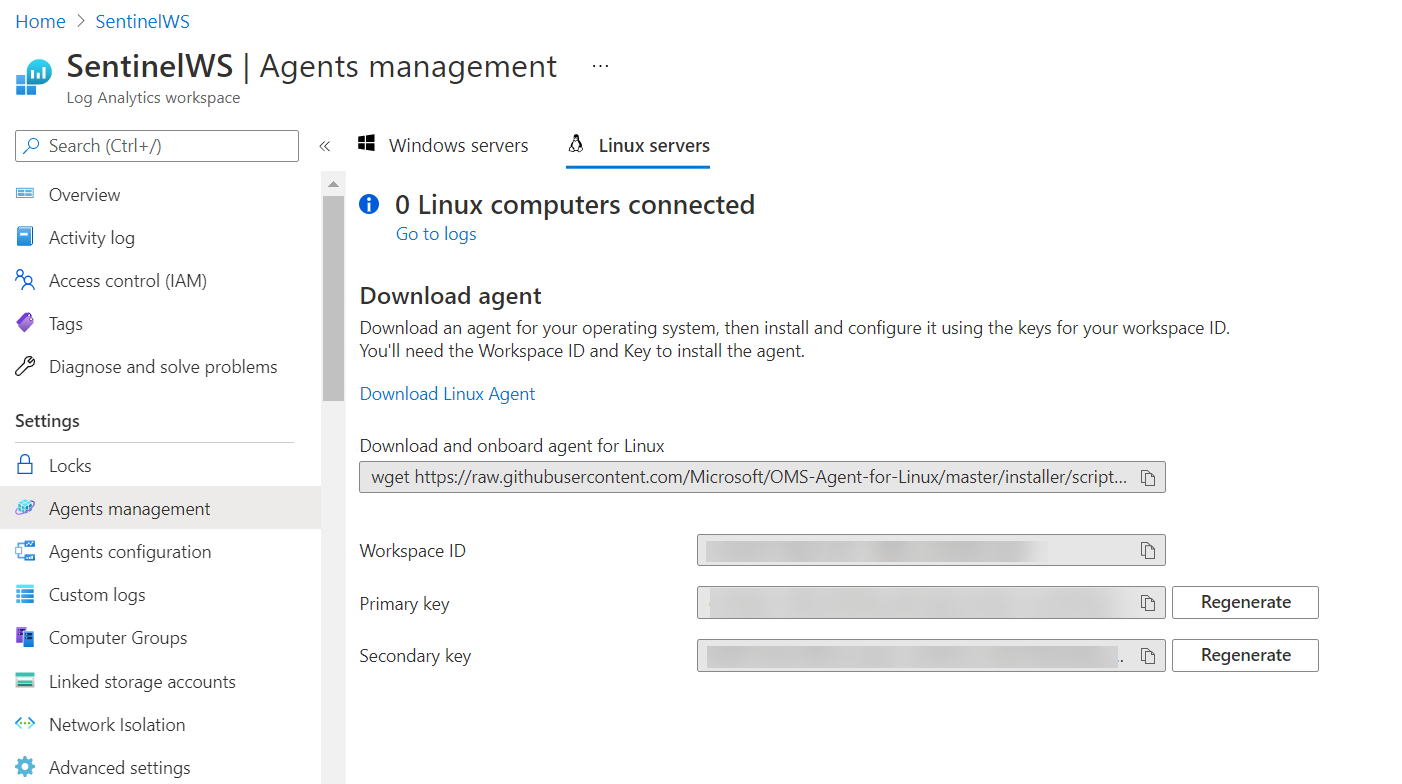
Task: Regenerate the Primary key
Action: 1245,602
